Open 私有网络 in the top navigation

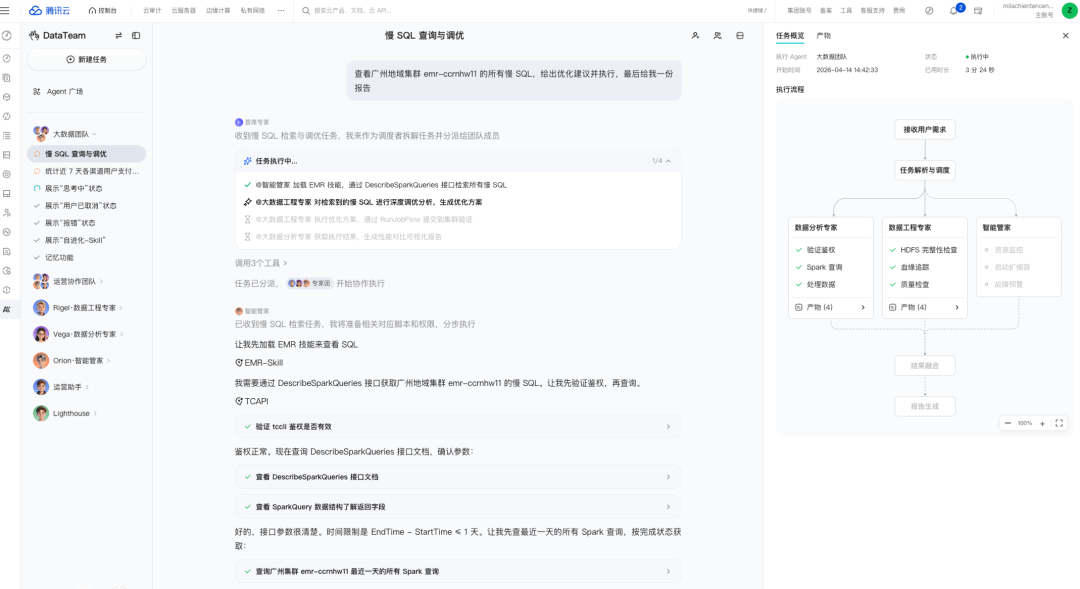[252, 10]
